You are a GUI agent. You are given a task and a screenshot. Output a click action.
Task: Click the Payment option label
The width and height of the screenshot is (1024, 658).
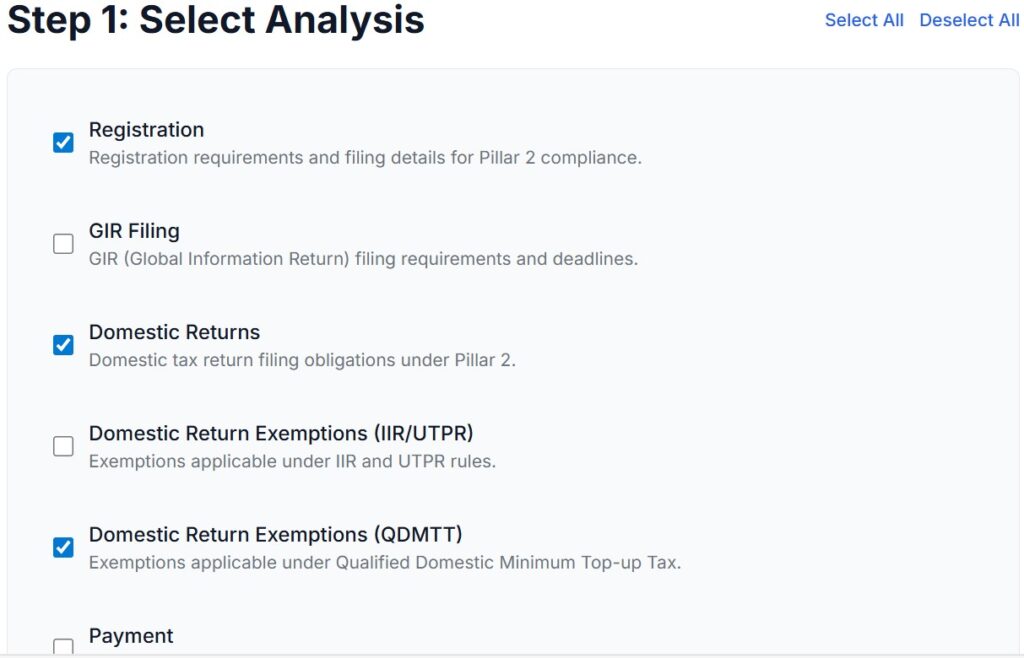point(131,636)
